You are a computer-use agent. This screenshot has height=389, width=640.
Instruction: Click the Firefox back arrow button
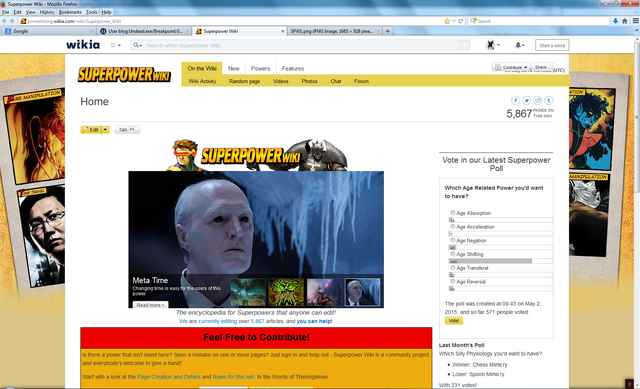(4, 21)
